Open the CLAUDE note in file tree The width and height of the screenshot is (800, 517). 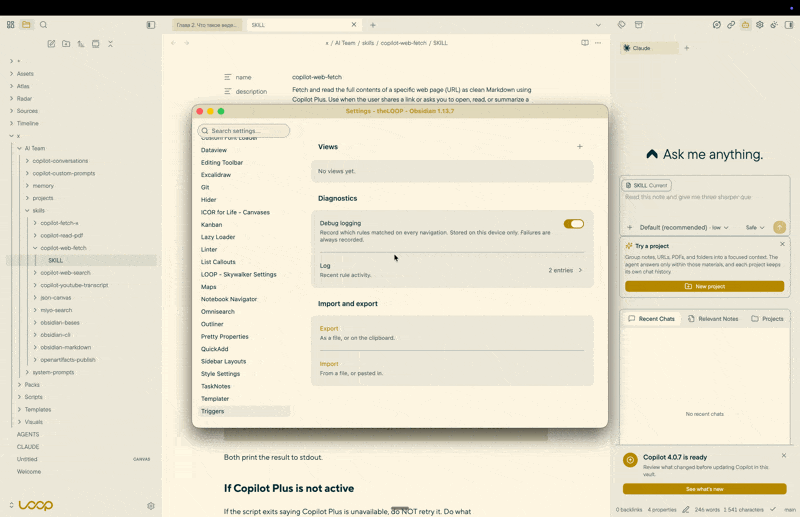tap(28, 447)
